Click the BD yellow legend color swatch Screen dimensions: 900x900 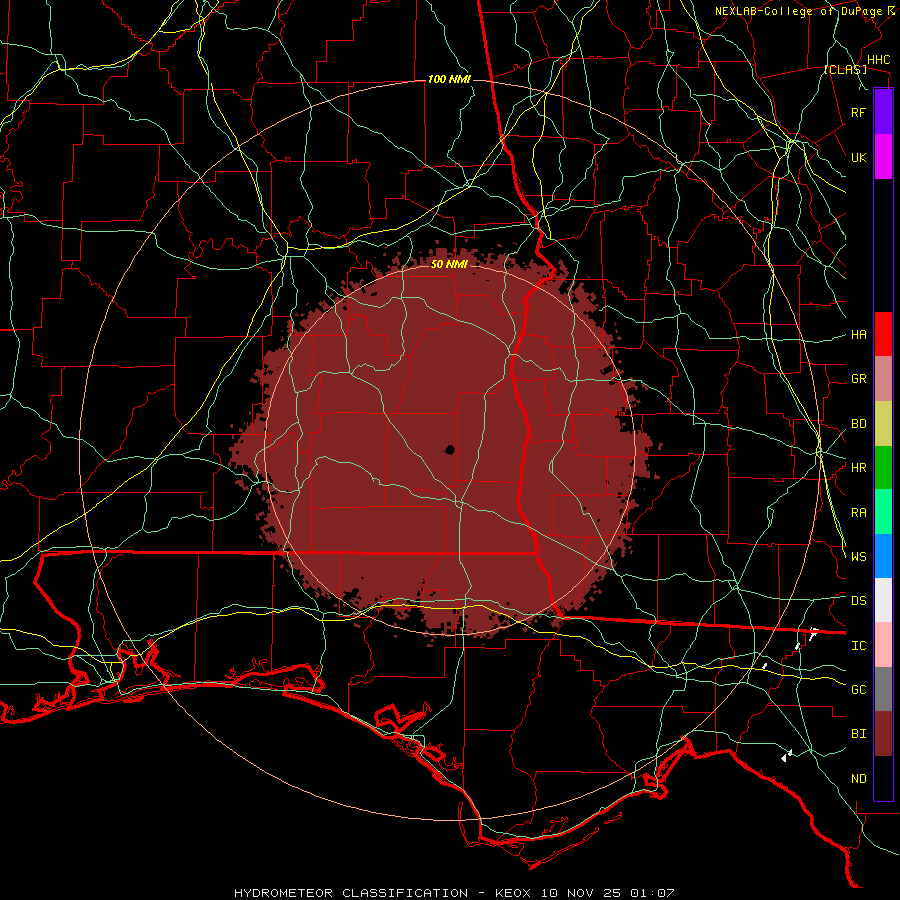(883, 423)
